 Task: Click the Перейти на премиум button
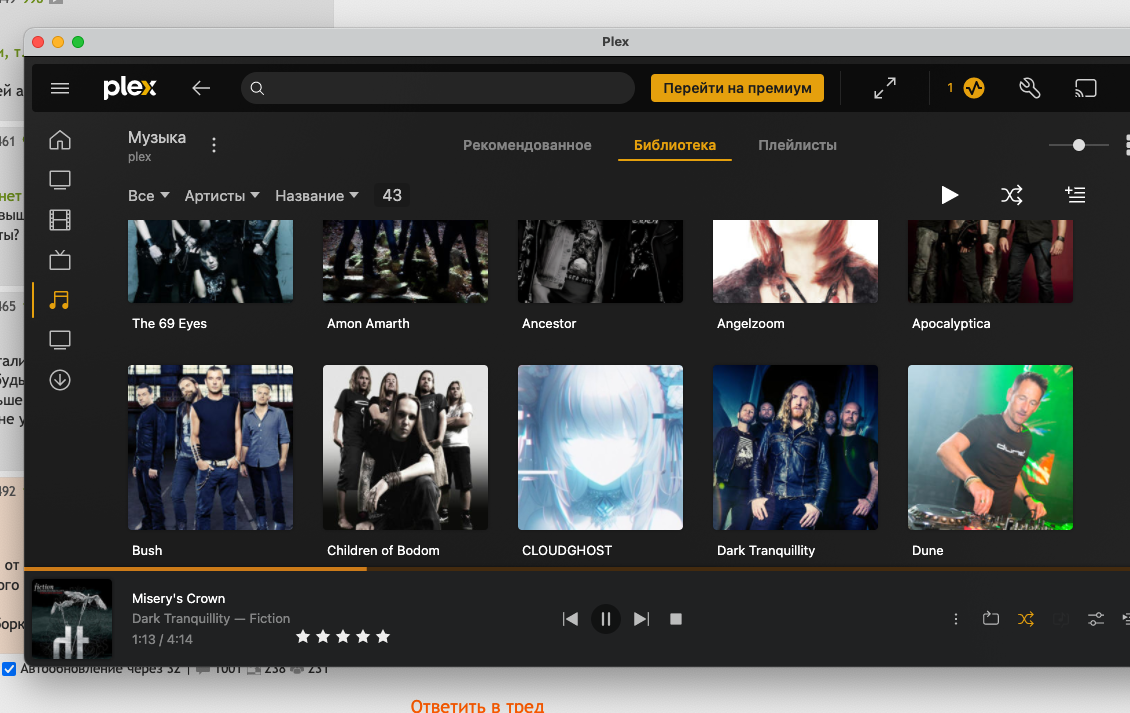737,88
